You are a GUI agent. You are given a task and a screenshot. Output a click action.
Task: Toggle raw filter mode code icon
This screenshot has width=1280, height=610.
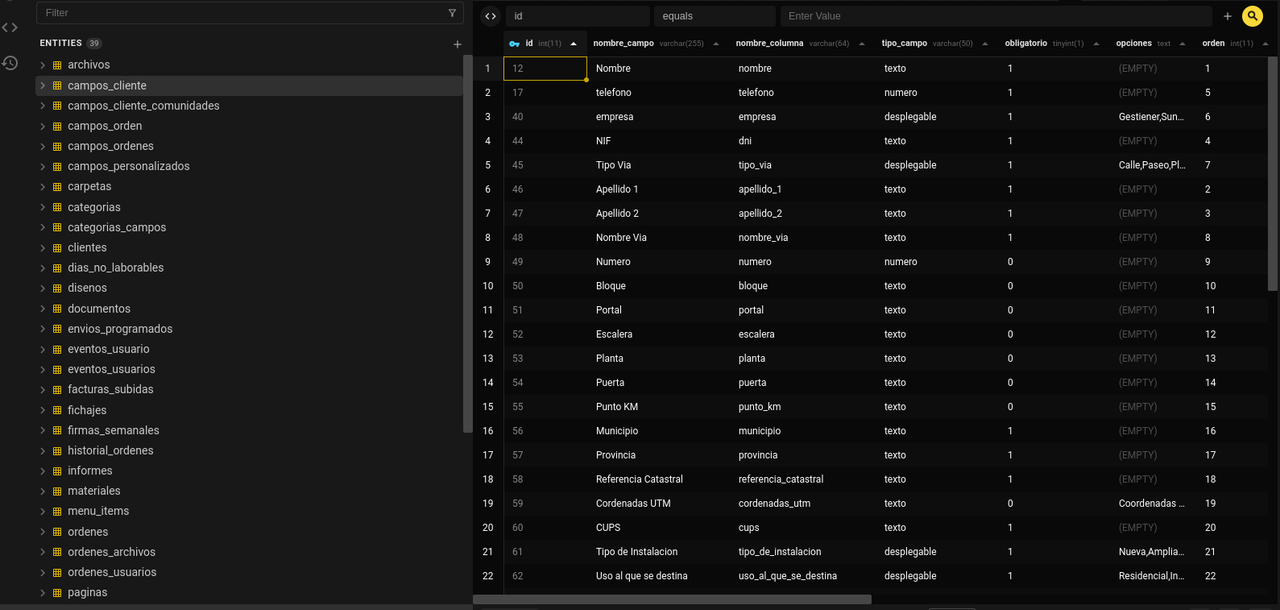pyautogui.click(x=490, y=16)
